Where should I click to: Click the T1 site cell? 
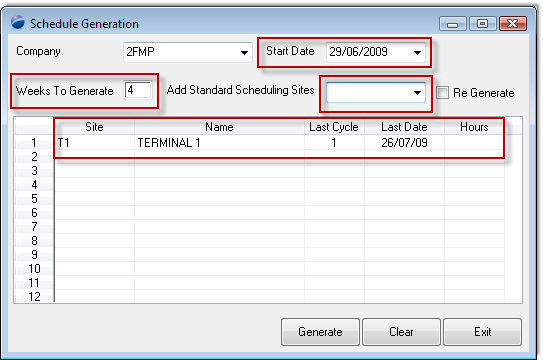pyautogui.click(x=94, y=143)
